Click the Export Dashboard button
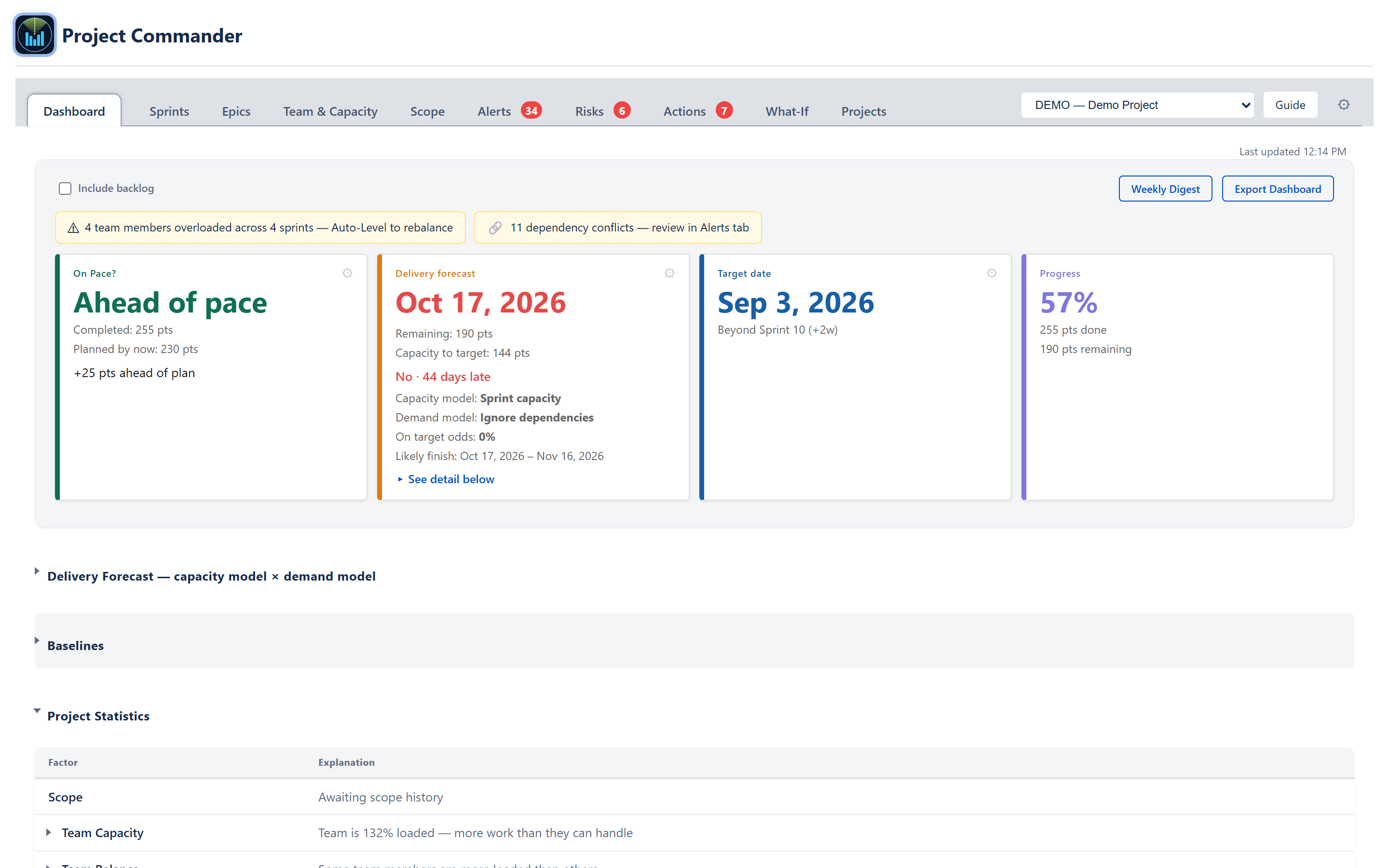The image size is (1389, 868). click(x=1277, y=189)
